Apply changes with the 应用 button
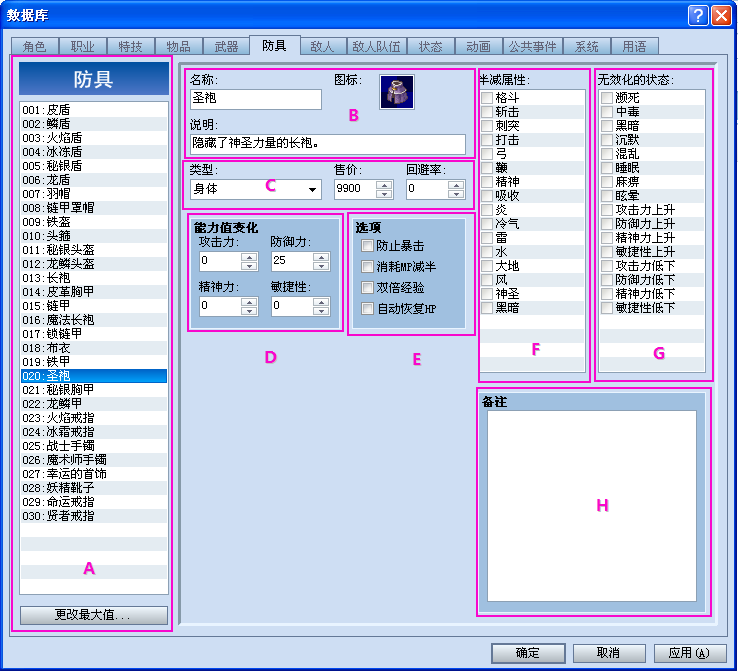The image size is (738, 671). click(x=690, y=653)
